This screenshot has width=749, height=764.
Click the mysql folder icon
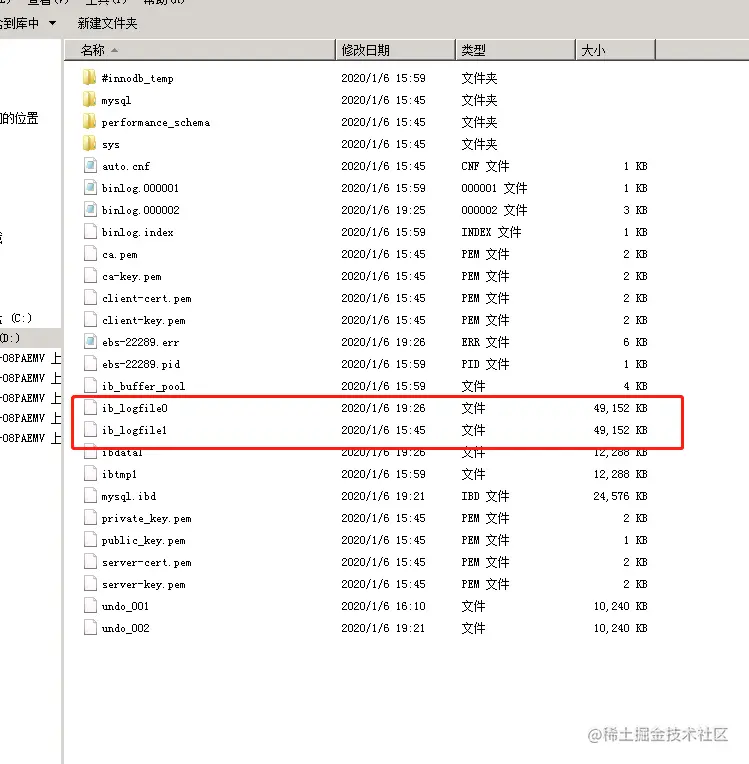(90, 99)
